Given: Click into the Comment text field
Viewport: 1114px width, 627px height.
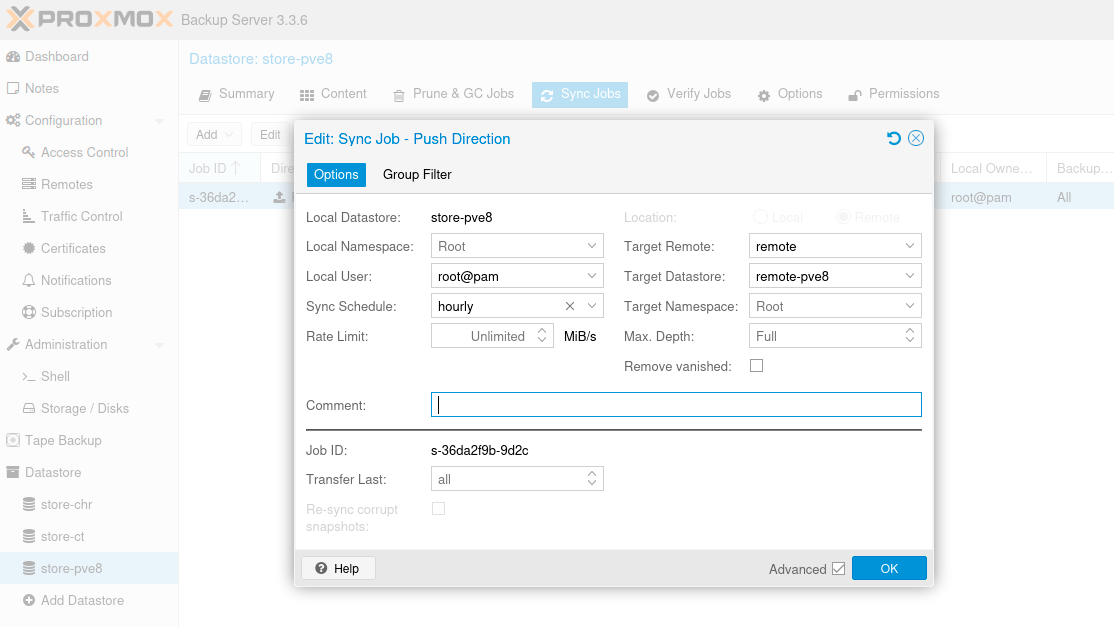Looking at the screenshot, I should [676, 405].
